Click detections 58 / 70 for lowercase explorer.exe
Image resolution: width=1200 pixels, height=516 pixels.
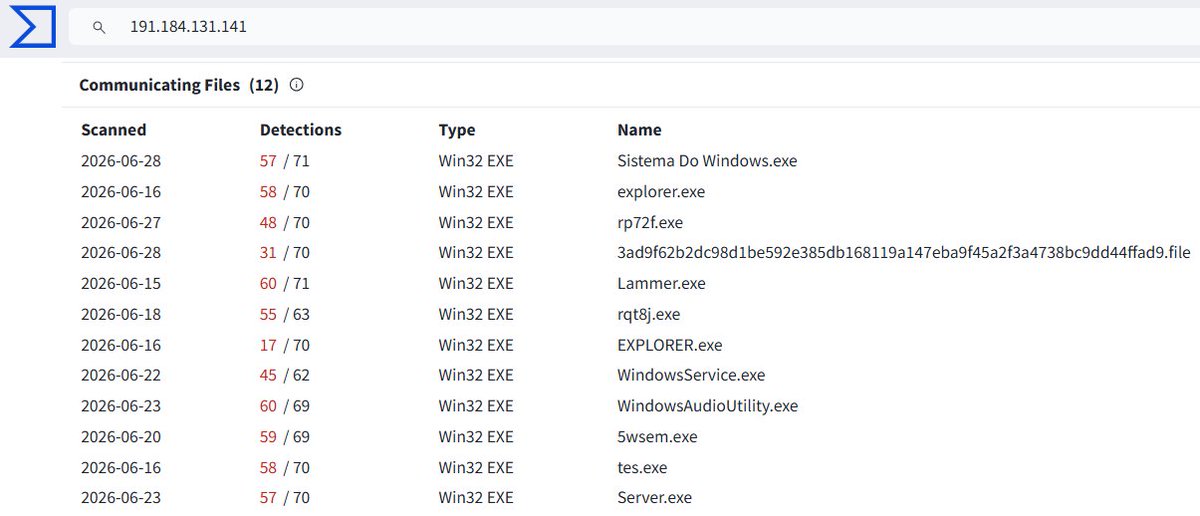tap(285, 192)
